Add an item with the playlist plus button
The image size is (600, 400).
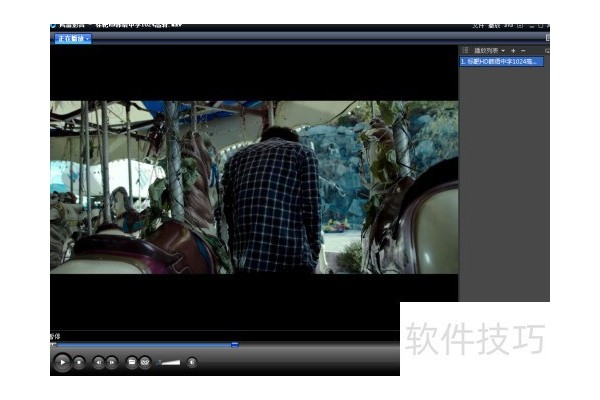513,51
